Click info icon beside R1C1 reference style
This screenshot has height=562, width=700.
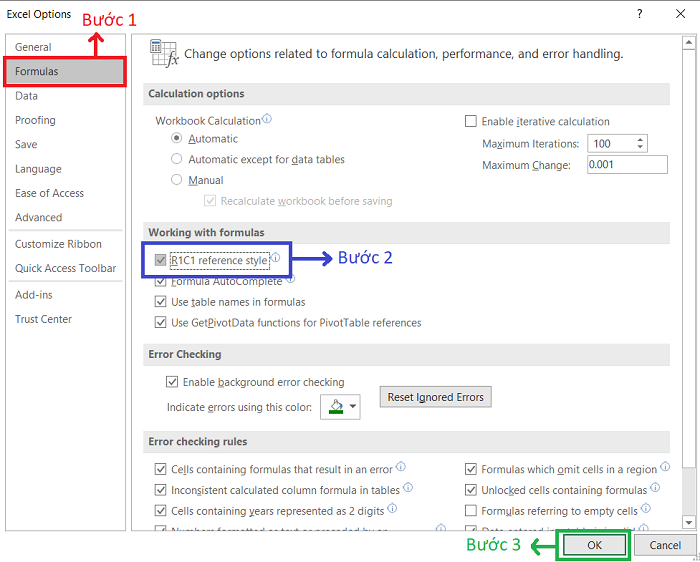[x=275, y=258]
